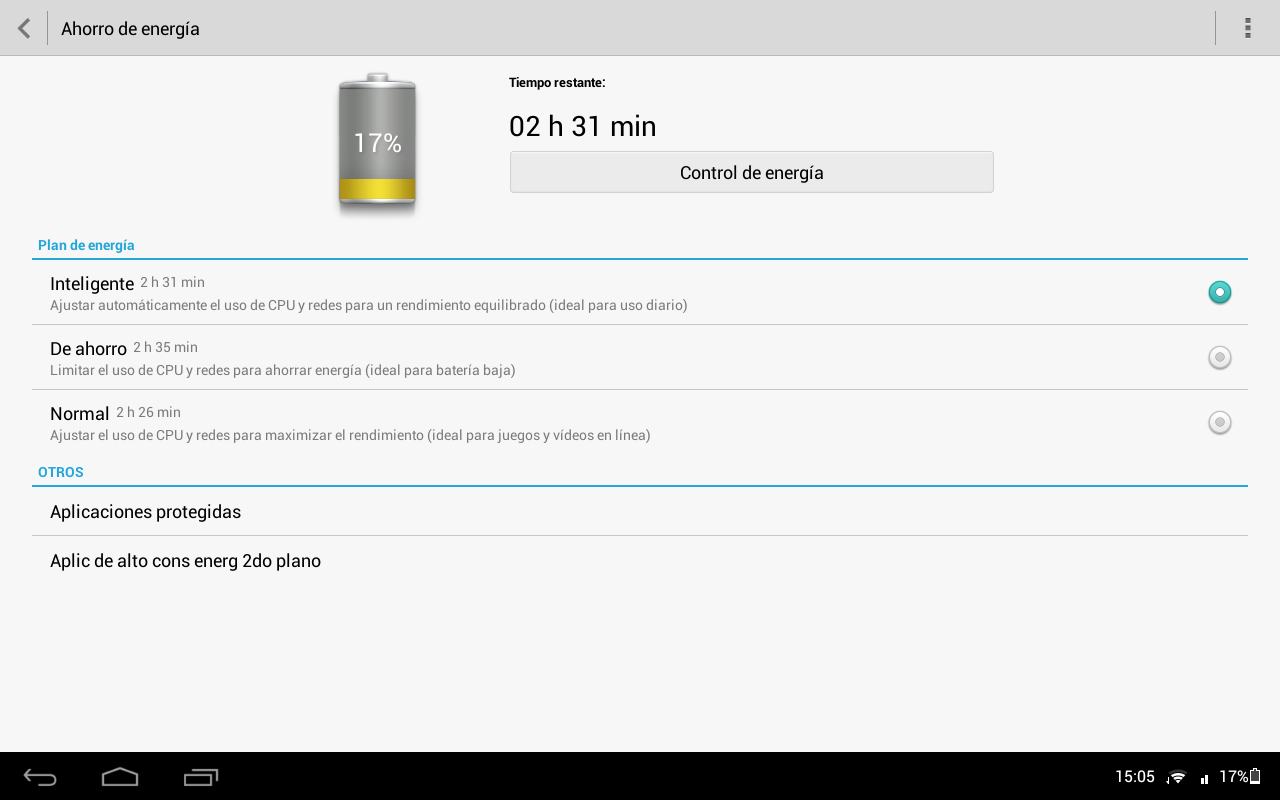Tap the large battery percentage icon
The image size is (1280, 800).
tap(377, 143)
